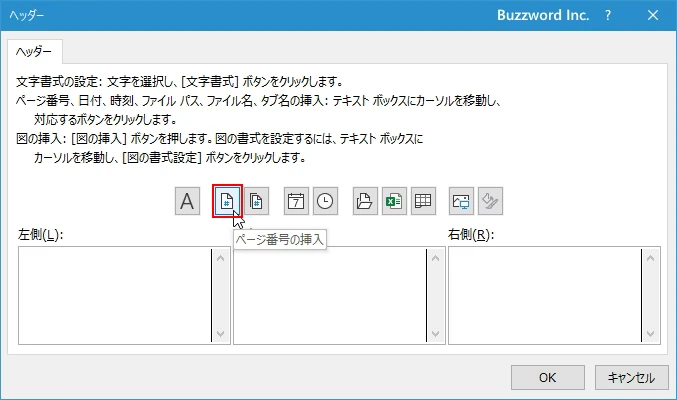Click the Insert Picture icon
This screenshot has width=677, height=400.
pyautogui.click(x=461, y=201)
